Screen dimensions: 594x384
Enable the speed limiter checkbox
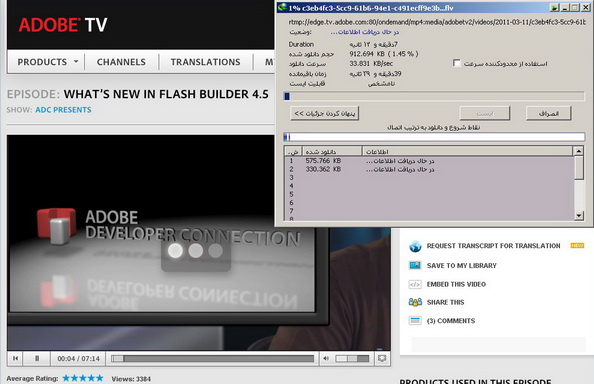pyautogui.click(x=456, y=63)
